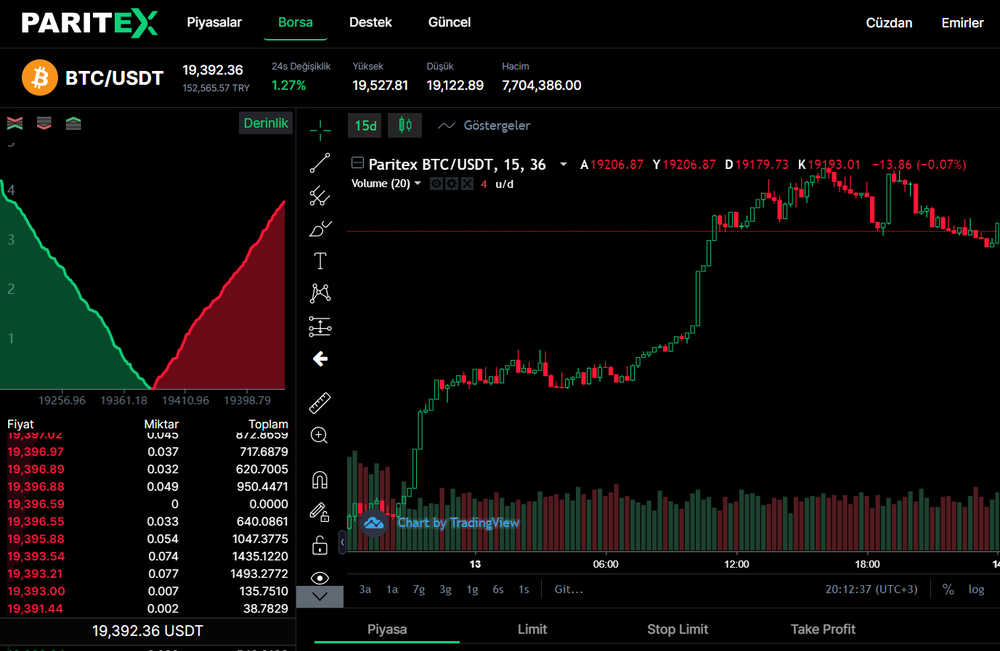Open the Göstergeler indicators menu

pos(484,126)
